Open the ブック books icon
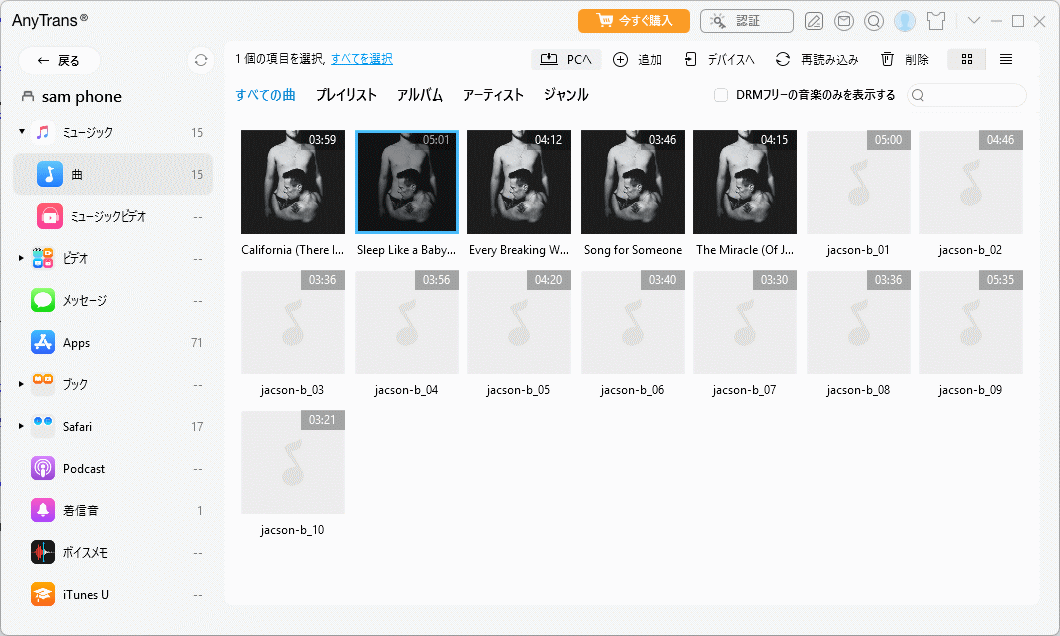Image resolution: width=1060 pixels, height=636 pixels. (43, 384)
